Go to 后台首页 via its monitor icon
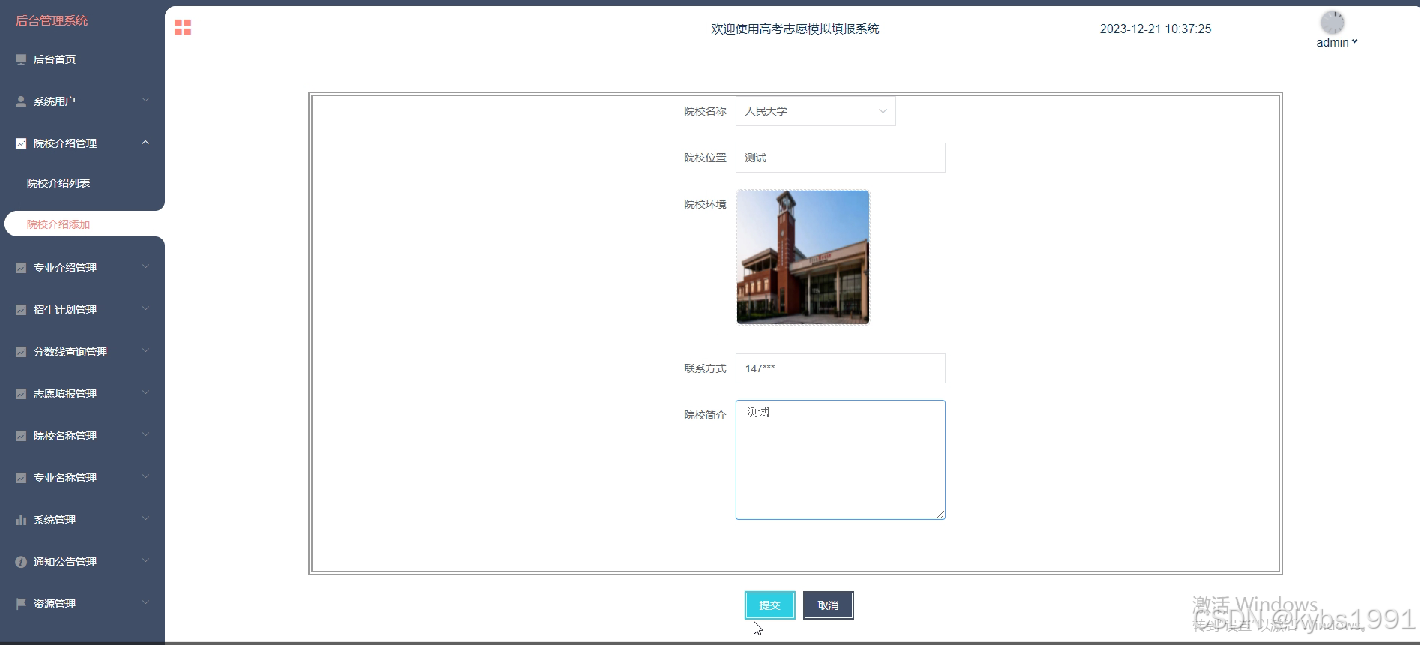This screenshot has width=1420, height=645. pos(21,60)
